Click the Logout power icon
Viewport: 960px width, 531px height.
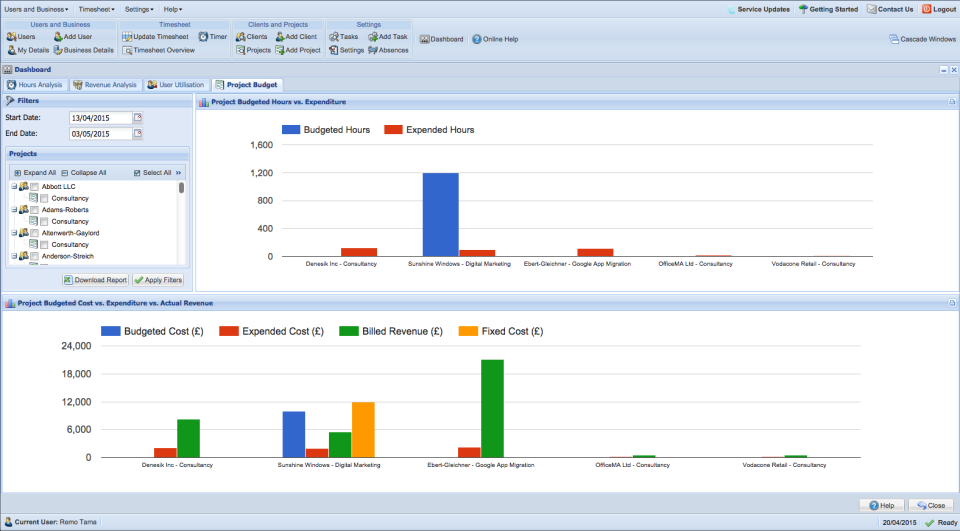point(926,9)
